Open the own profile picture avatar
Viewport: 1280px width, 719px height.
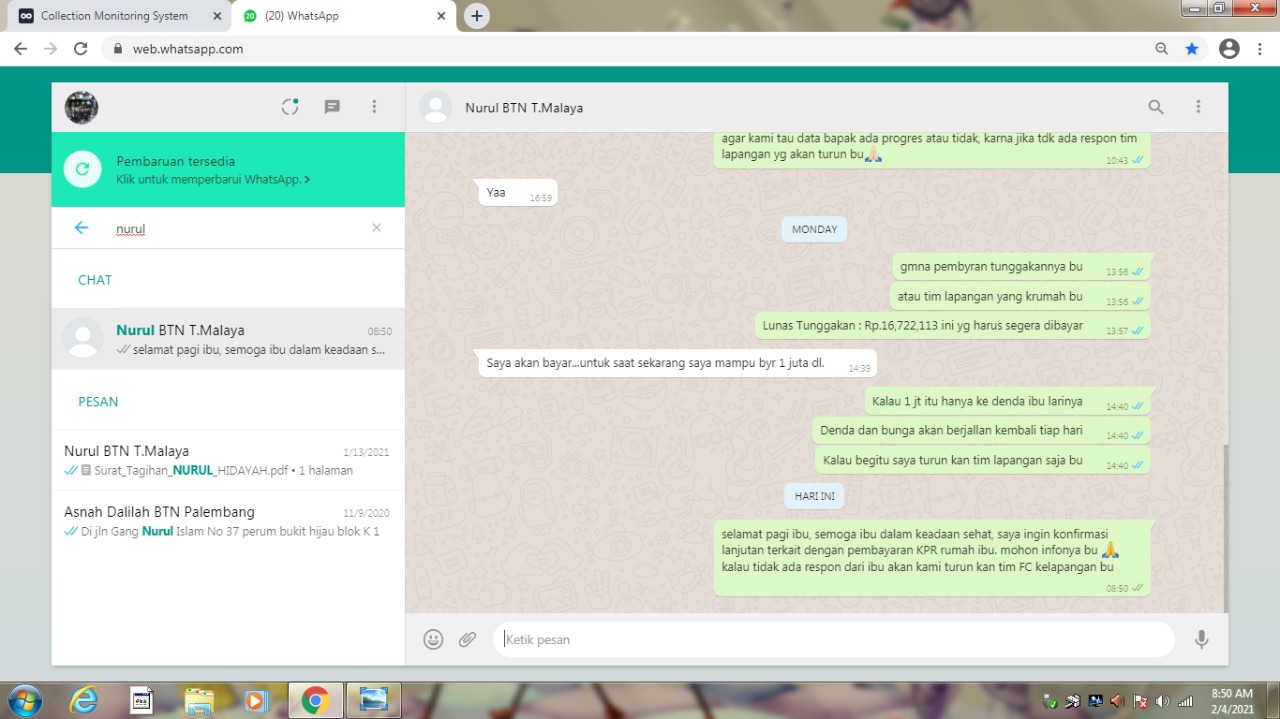tap(81, 107)
